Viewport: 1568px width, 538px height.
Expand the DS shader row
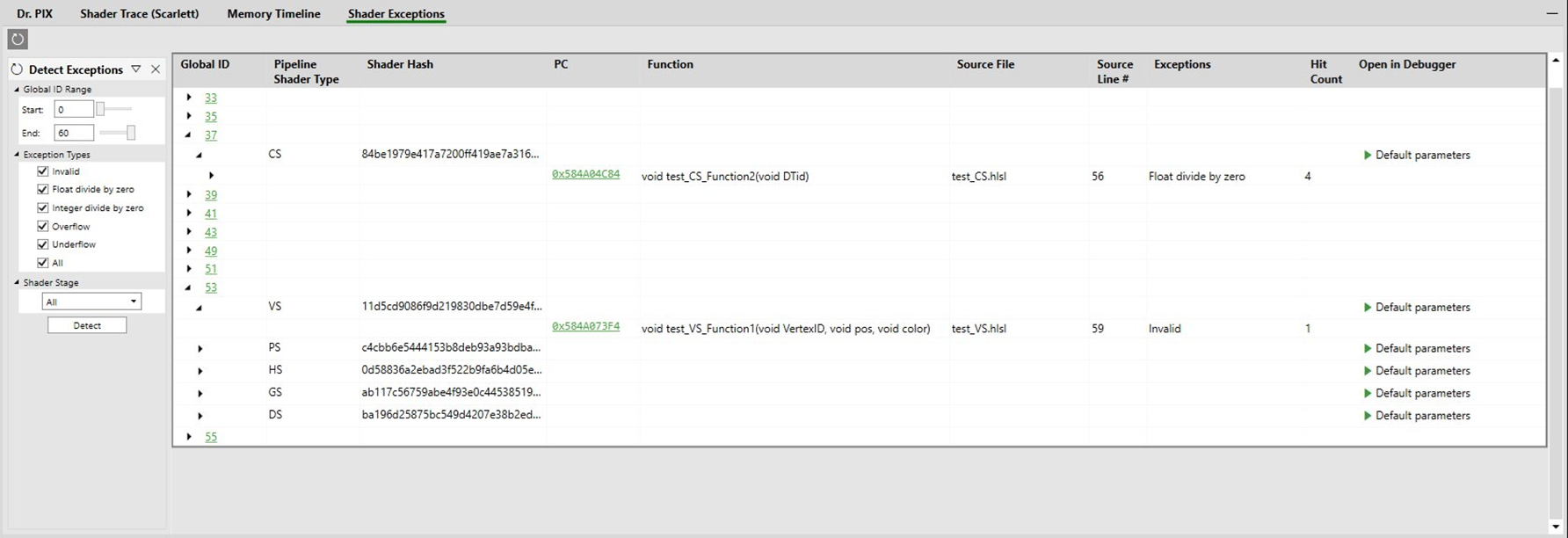coord(200,416)
